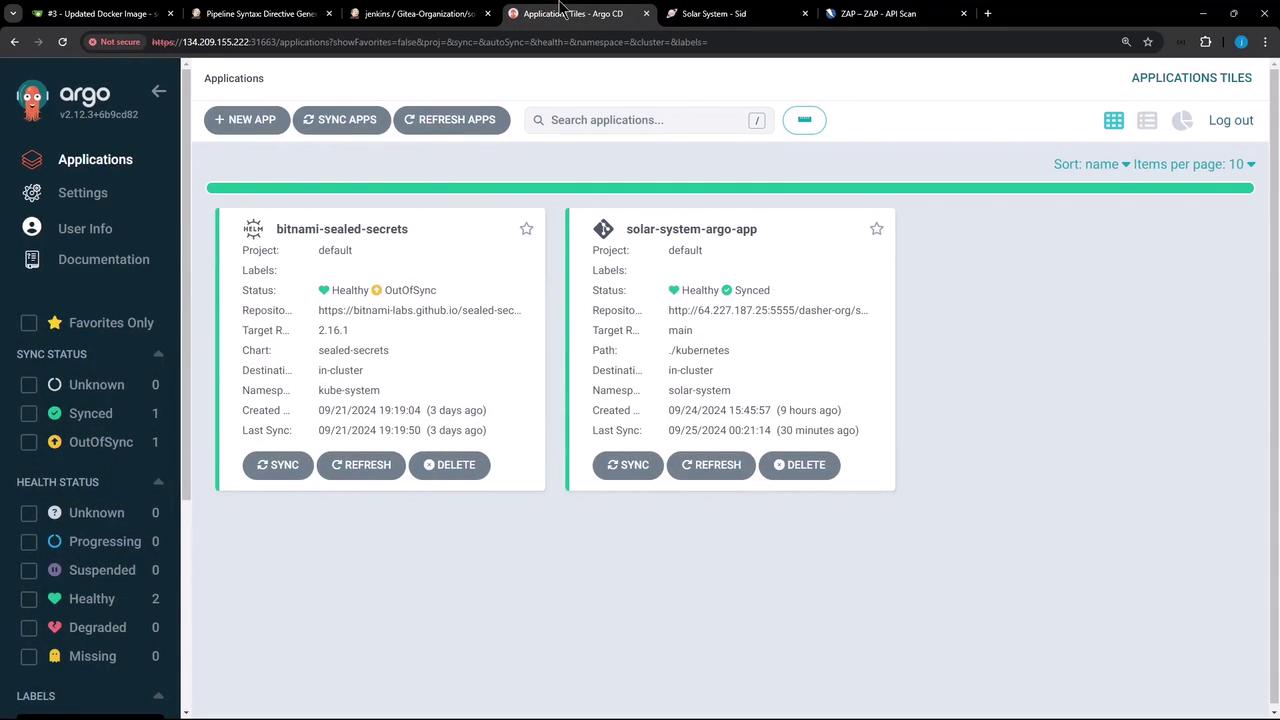Collapse the Argo sidebar with the arrow icon

click(x=158, y=91)
